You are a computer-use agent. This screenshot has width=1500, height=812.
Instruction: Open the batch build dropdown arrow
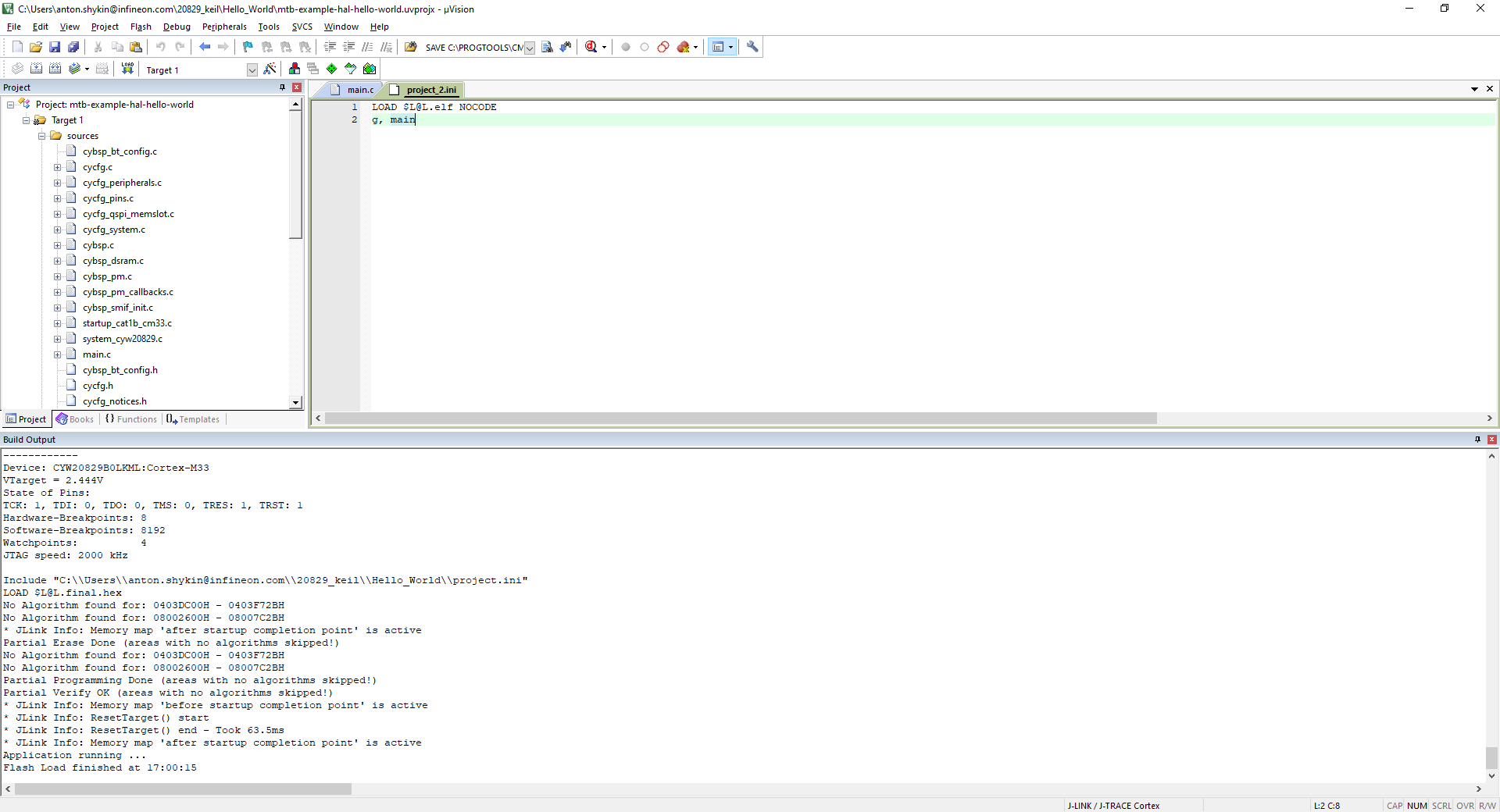click(87, 69)
